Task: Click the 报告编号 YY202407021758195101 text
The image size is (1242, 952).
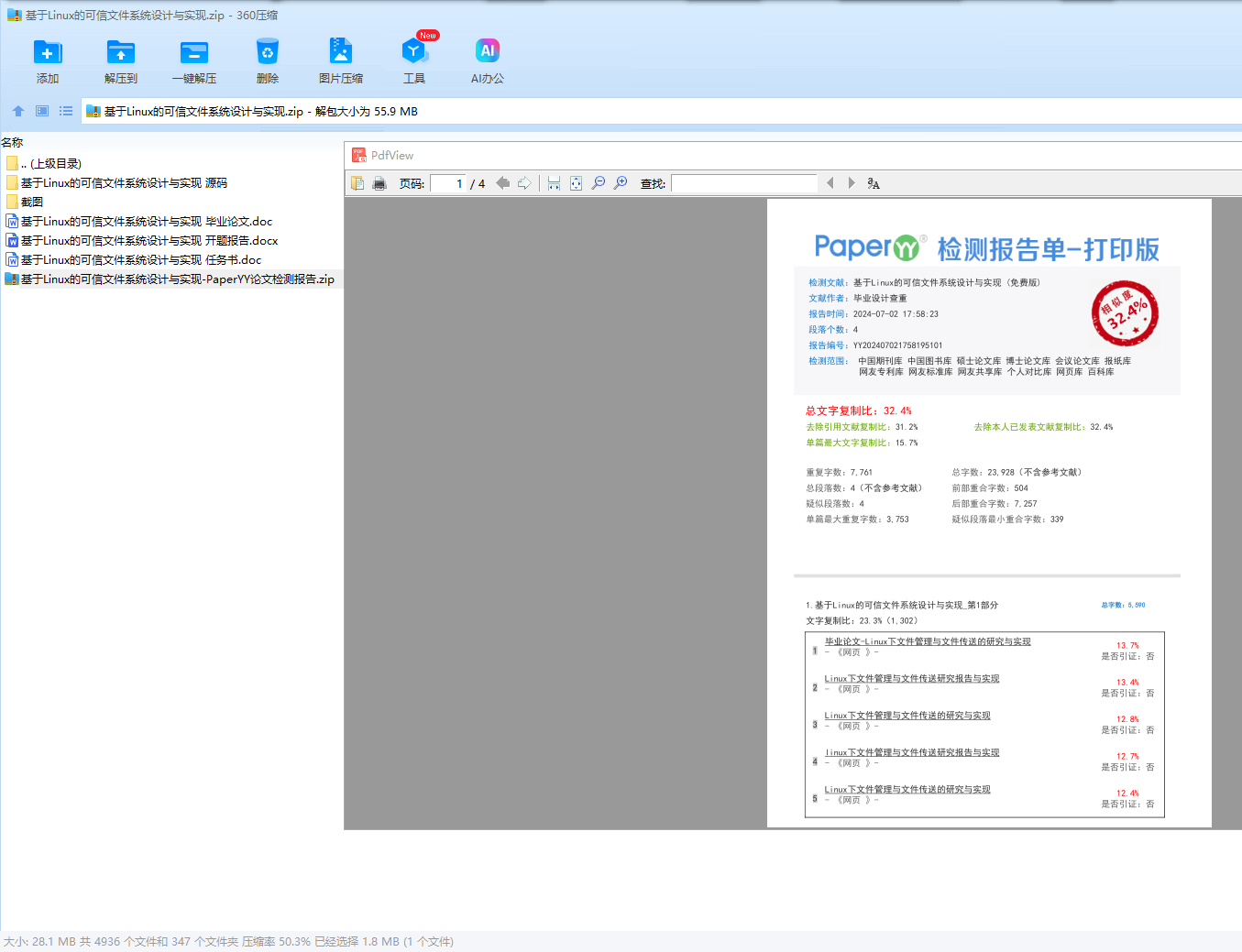Action: (x=875, y=345)
